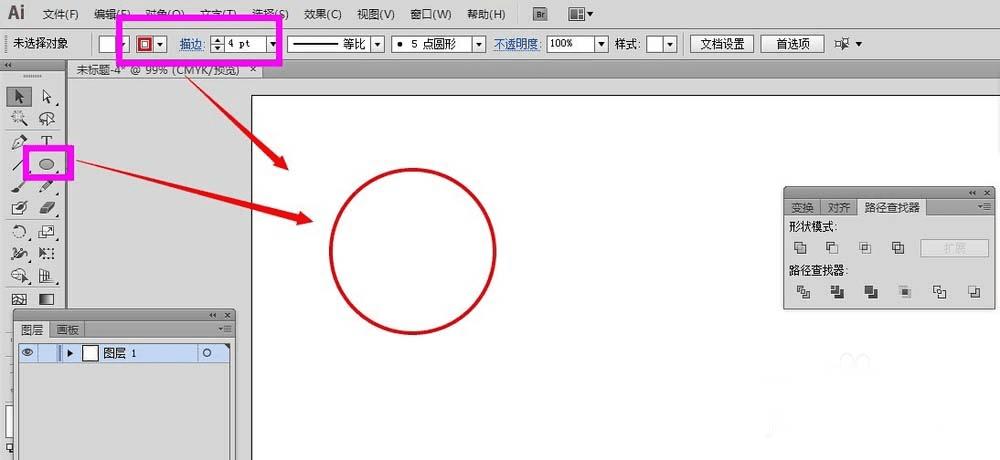Open the 文件(F) menu

(61, 14)
